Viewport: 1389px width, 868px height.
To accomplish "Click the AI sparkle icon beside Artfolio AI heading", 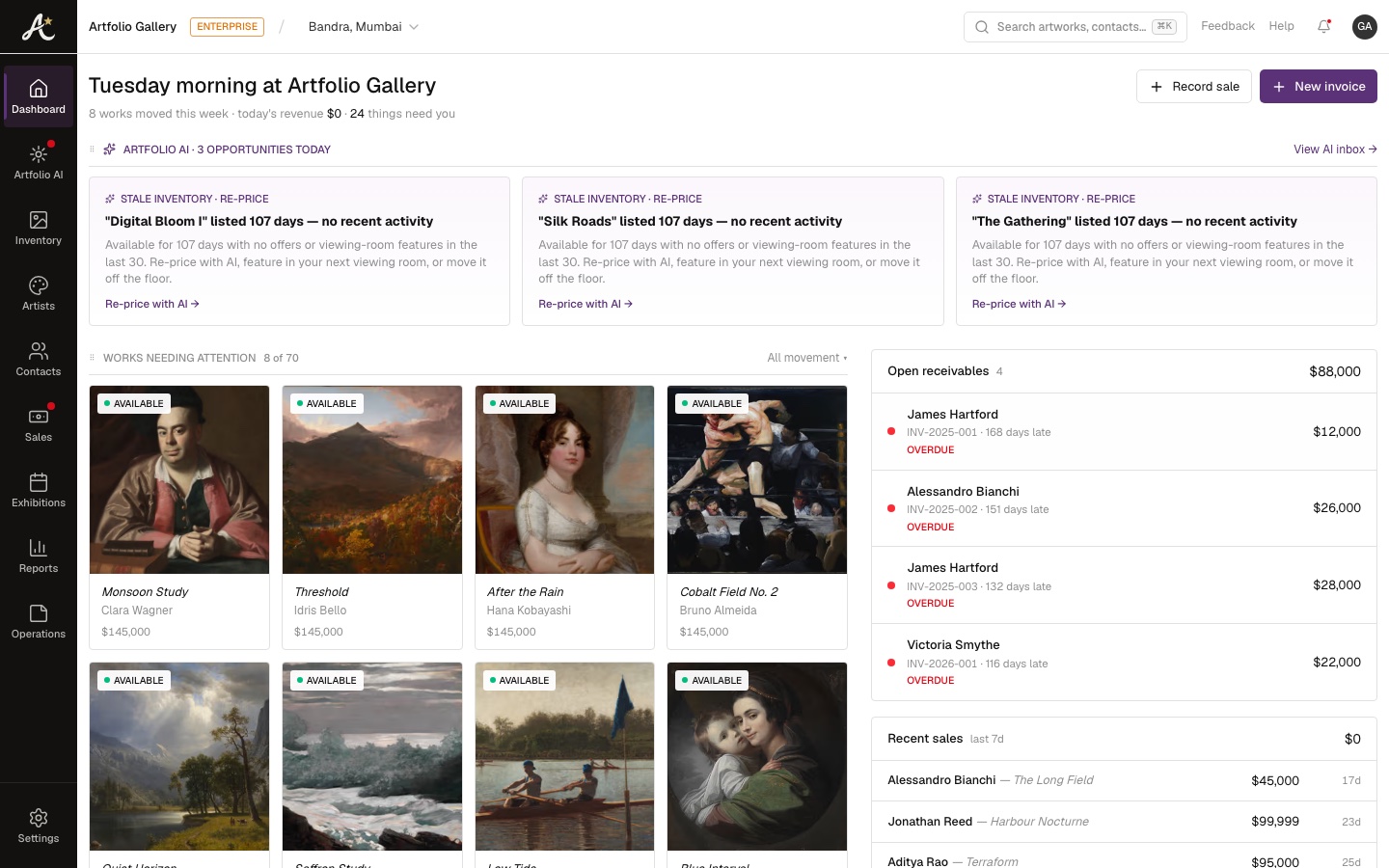I will [110, 149].
